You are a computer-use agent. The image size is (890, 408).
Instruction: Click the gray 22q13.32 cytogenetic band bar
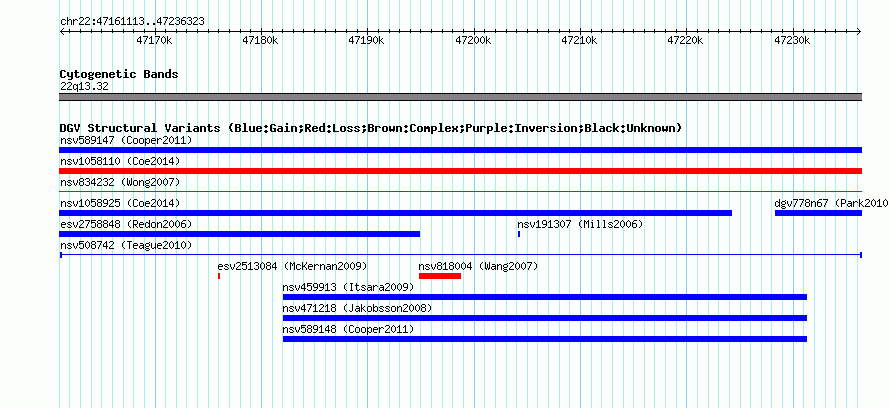tap(460, 97)
